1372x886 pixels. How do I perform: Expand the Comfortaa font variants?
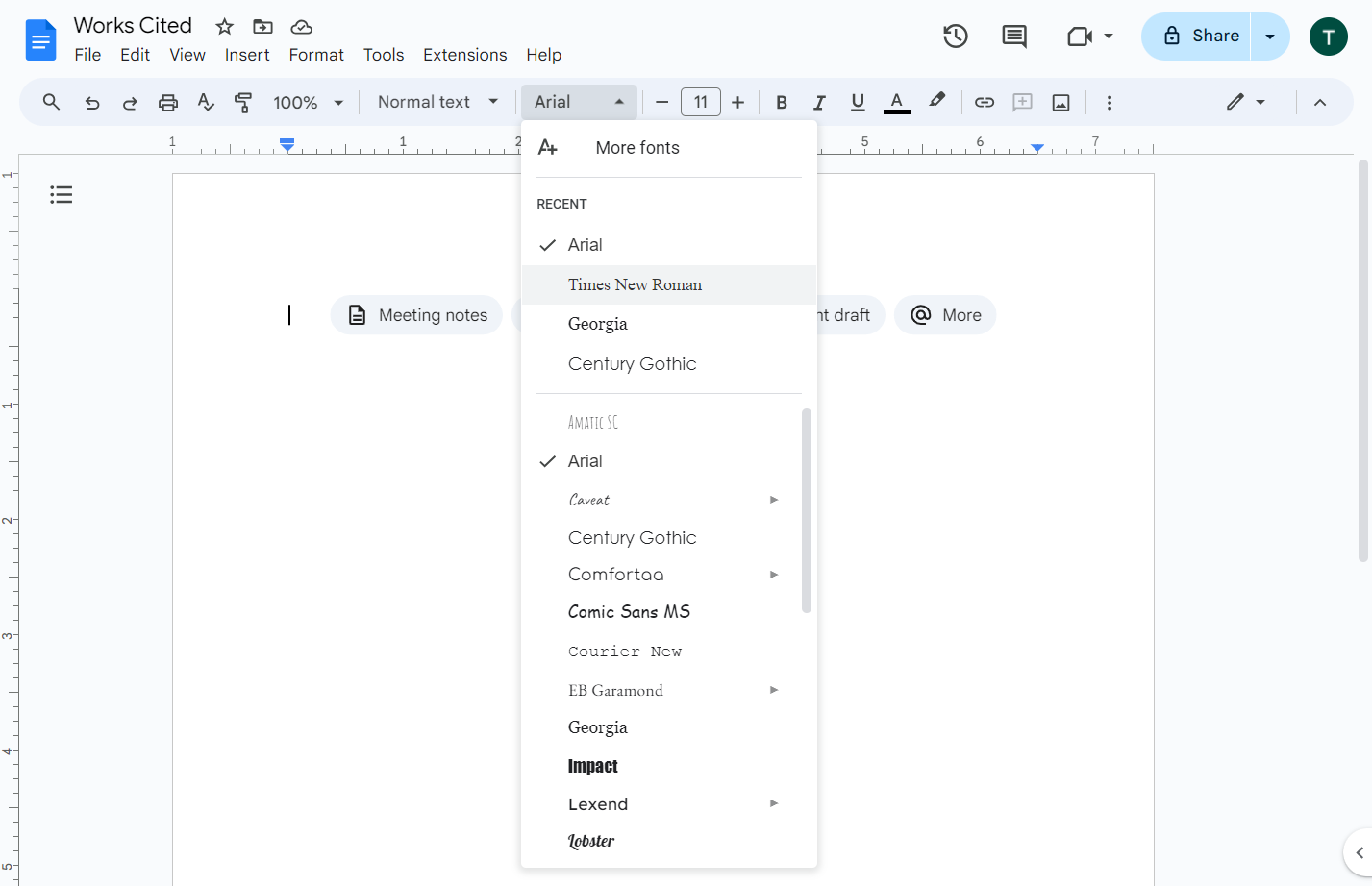coord(774,575)
